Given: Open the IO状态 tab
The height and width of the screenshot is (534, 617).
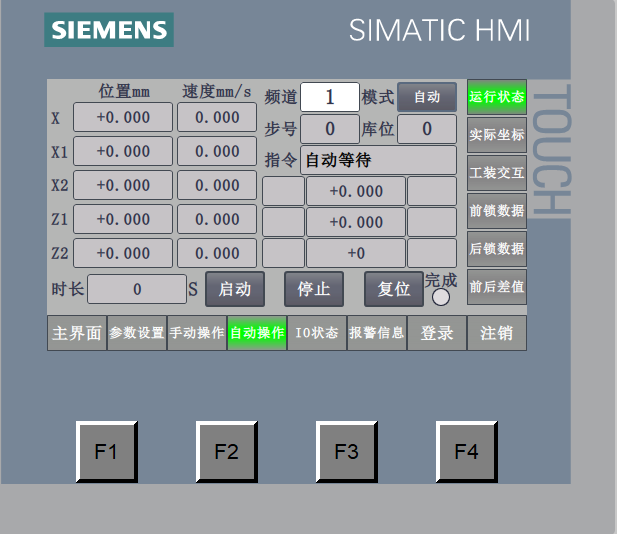Looking at the screenshot, I should tap(317, 333).
